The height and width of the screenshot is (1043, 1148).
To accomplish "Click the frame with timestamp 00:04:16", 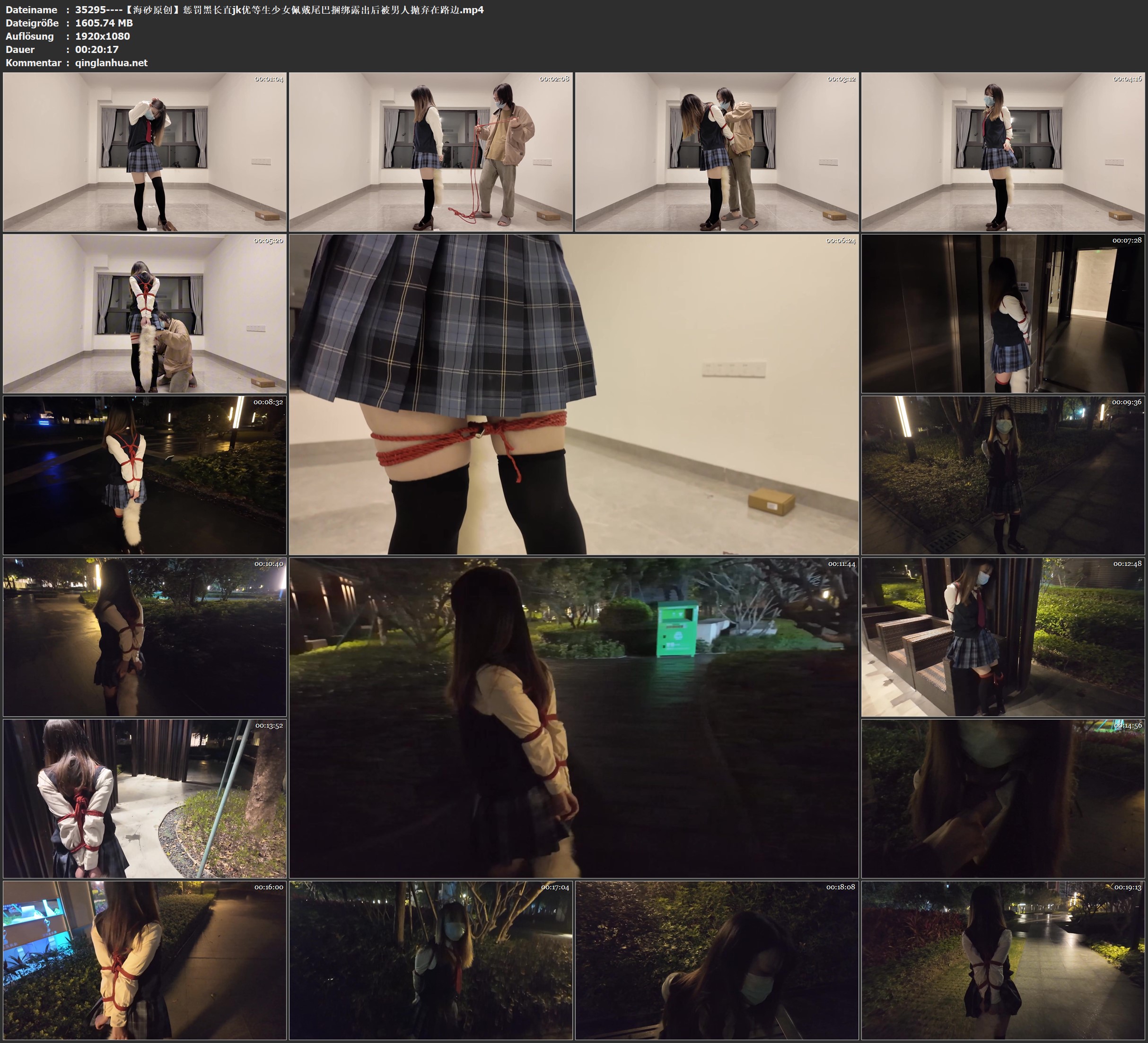I will tap(1003, 151).
